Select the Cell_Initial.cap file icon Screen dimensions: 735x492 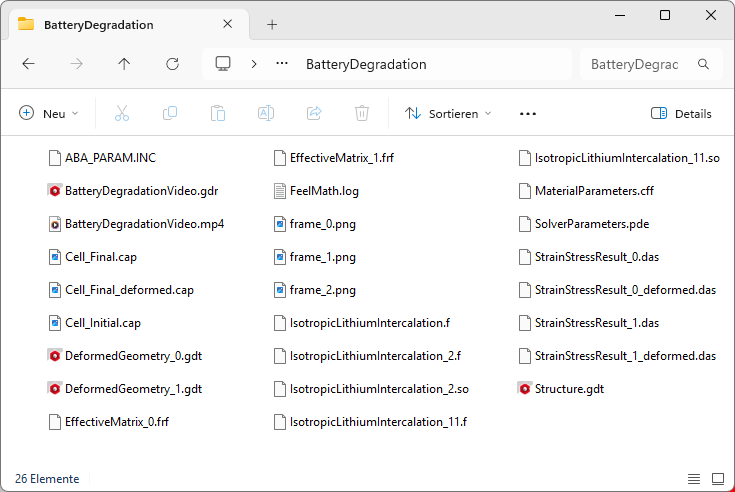click(55, 323)
